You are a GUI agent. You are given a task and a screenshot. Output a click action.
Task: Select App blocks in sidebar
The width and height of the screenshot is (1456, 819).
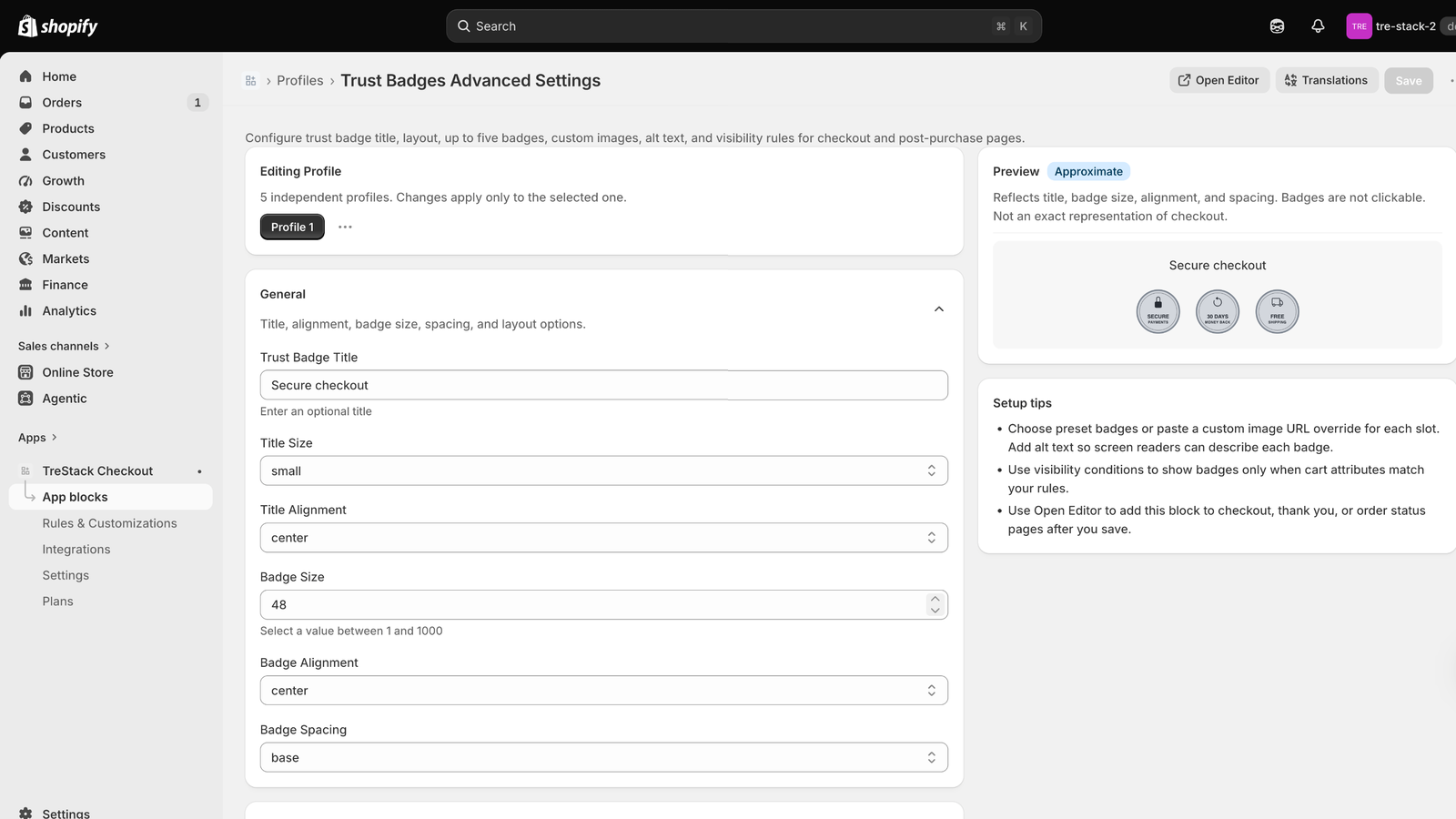(111, 497)
